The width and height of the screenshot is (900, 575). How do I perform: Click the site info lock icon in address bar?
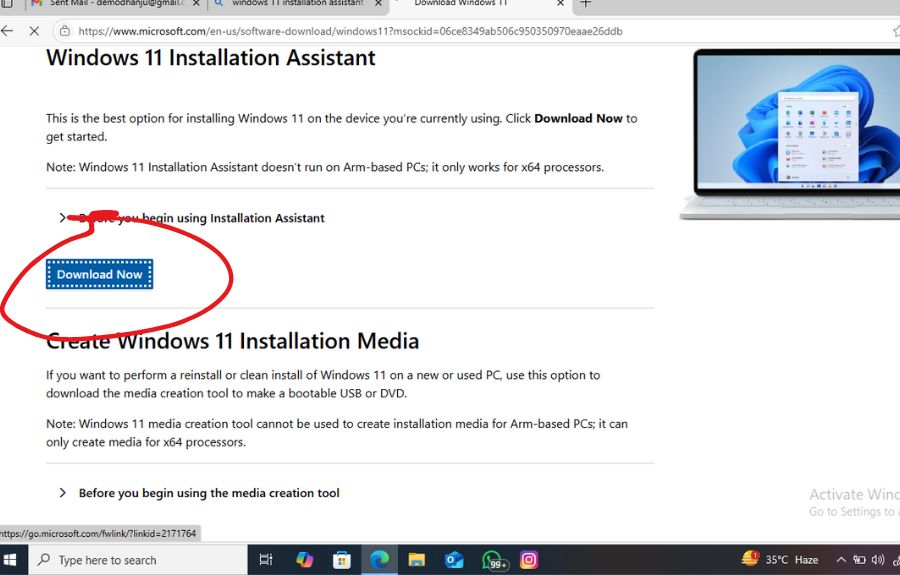point(65,31)
